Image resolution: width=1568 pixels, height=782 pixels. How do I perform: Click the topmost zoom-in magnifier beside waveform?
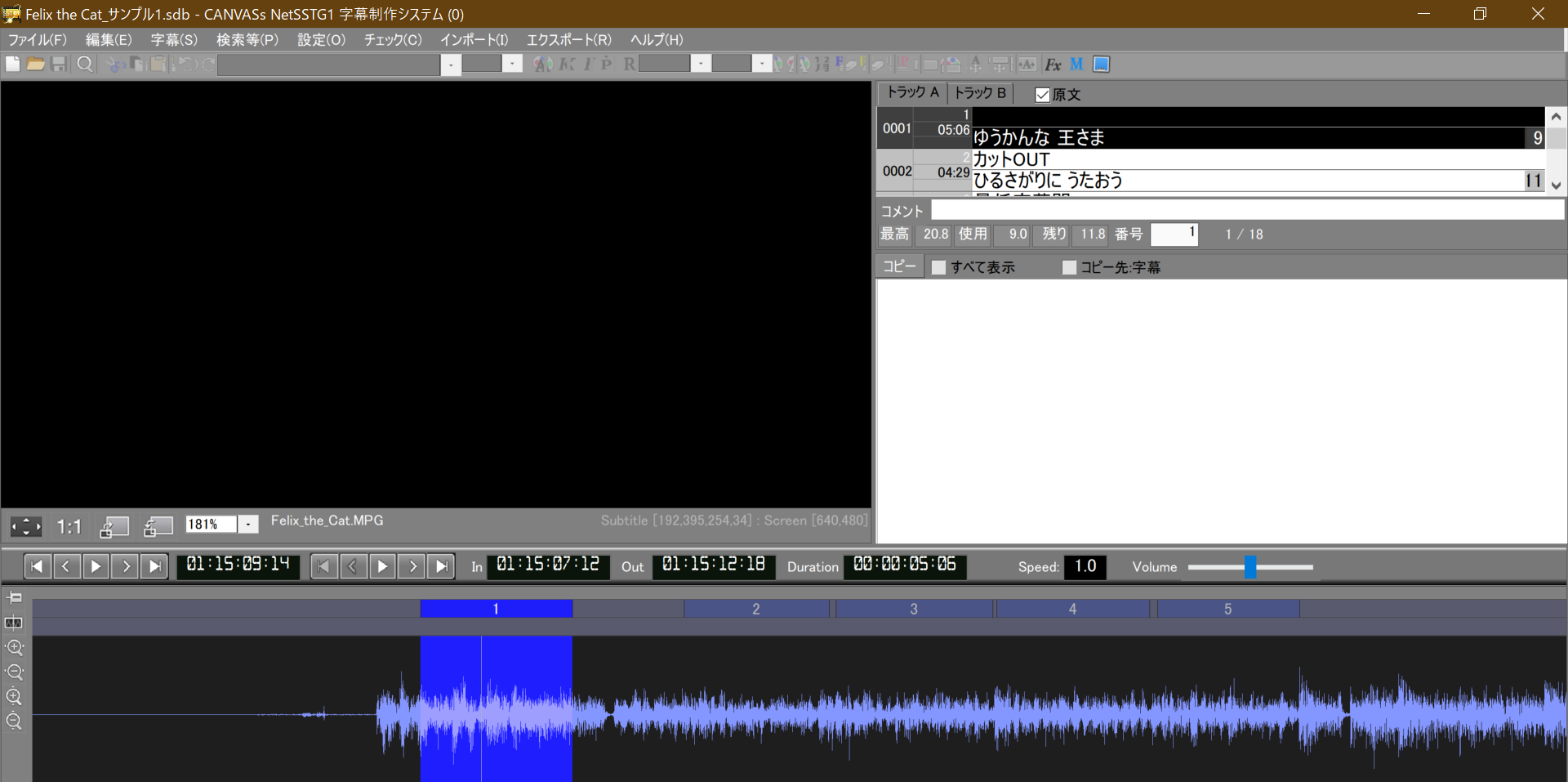coord(15,648)
